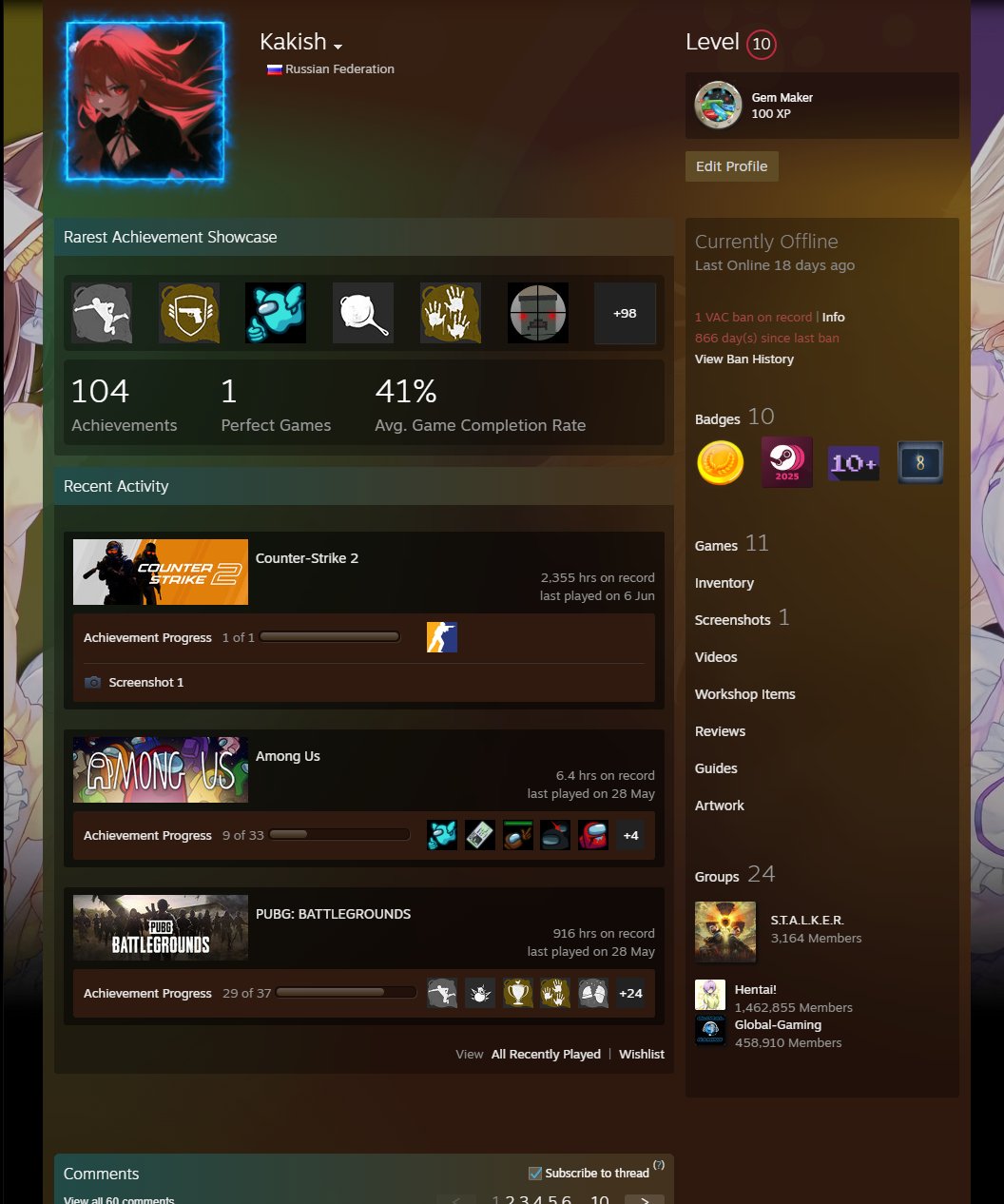Open the View Ban History link
This screenshot has height=1204, width=1004.
point(744,359)
